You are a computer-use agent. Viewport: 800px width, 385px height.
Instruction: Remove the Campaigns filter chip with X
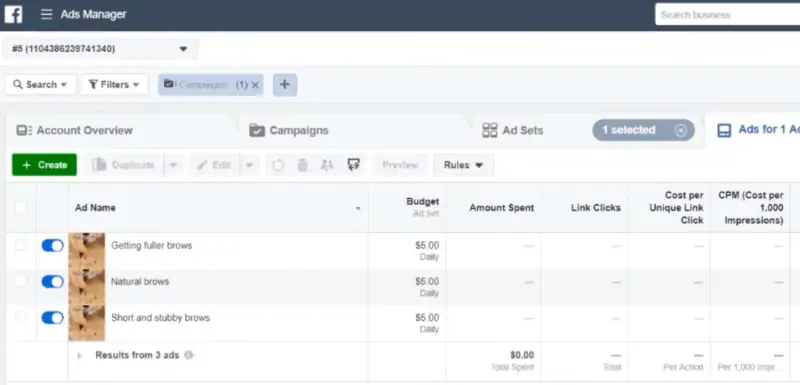pos(256,85)
